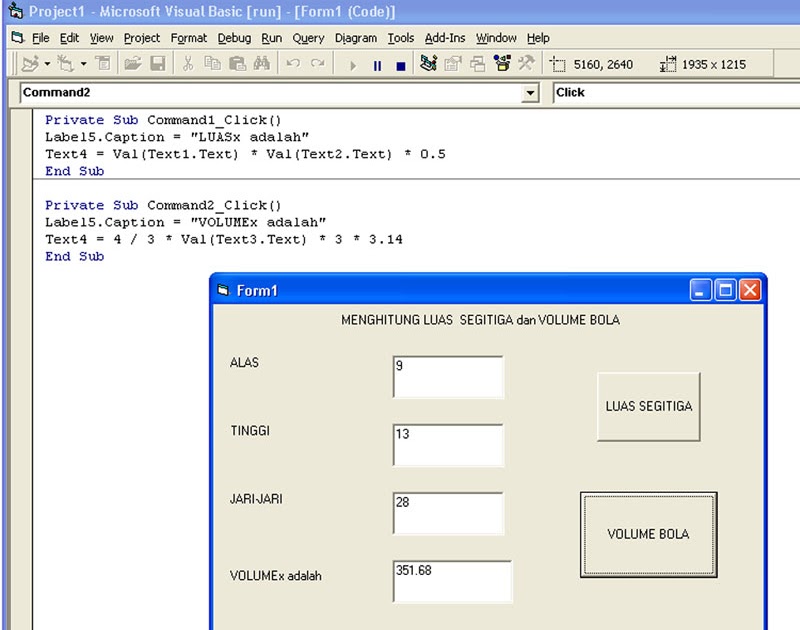Click the Find binoculars icon
The width and height of the screenshot is (800, 630).
click(x=262, y=64)
